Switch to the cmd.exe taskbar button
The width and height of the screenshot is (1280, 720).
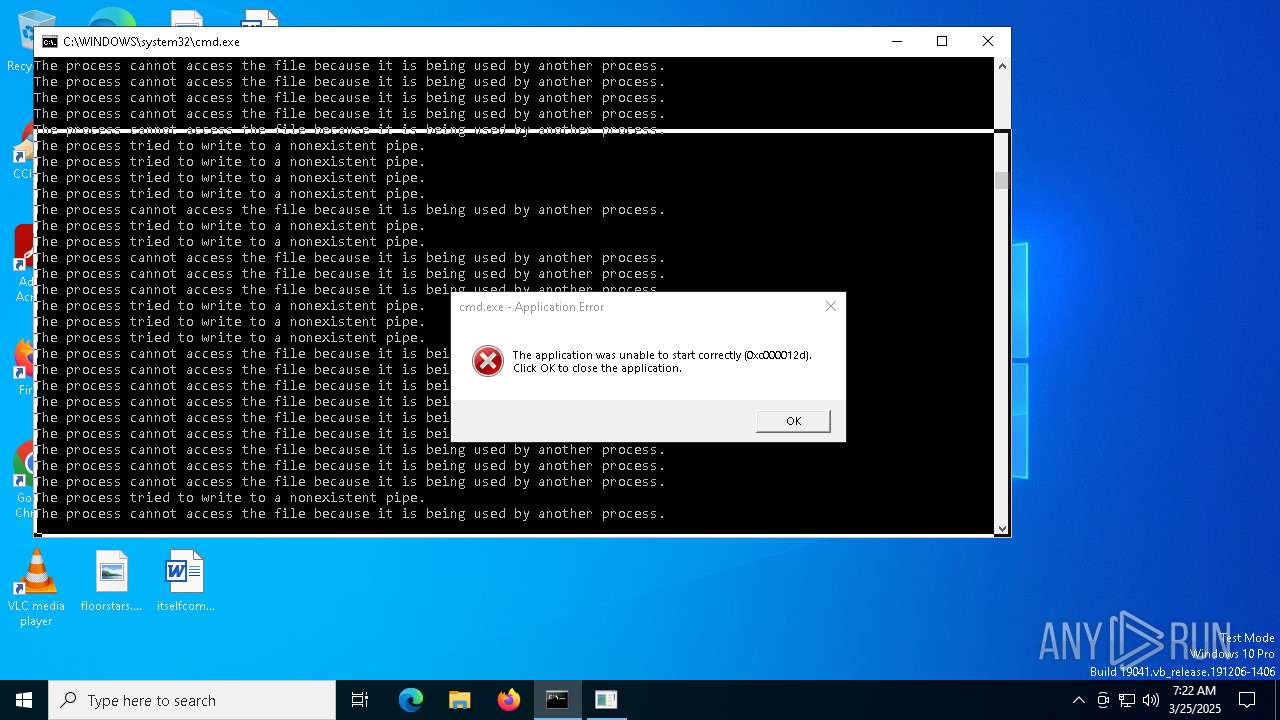pyautogui.click(x=557, y=700)
